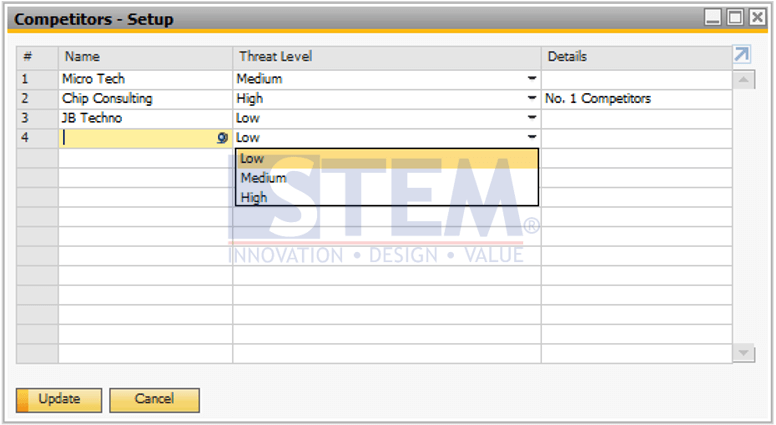Select the JB Techno name cell
Viewport: 776px width, 425px height.
click(146, 118)
